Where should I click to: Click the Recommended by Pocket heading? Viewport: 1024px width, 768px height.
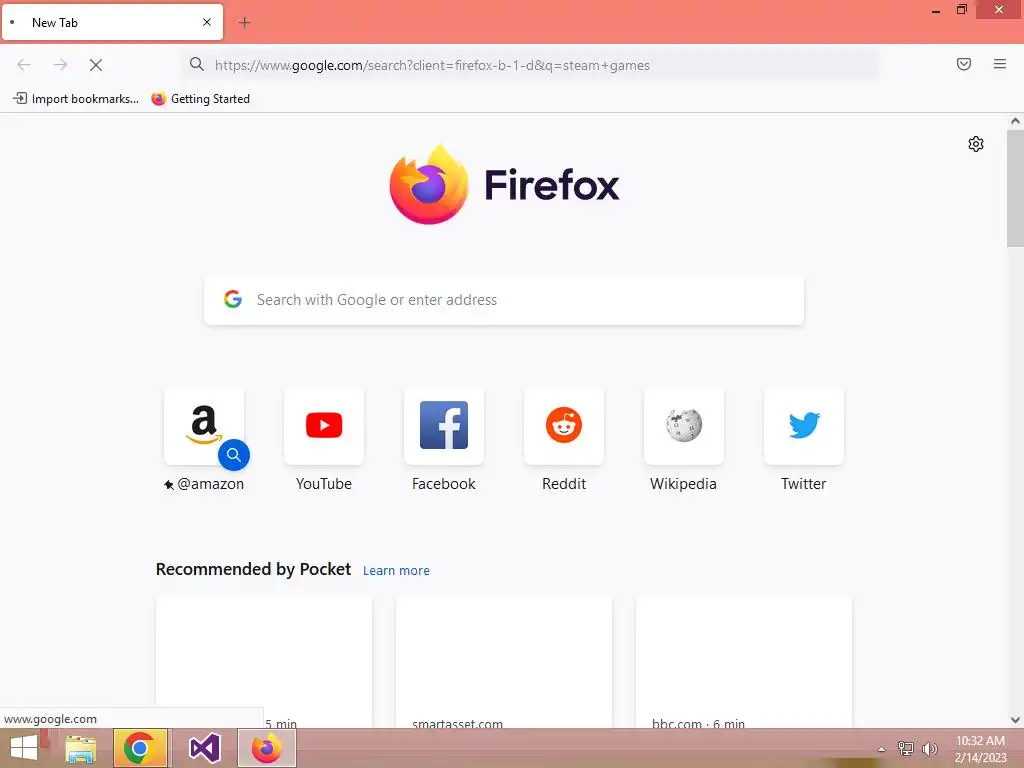253,569
